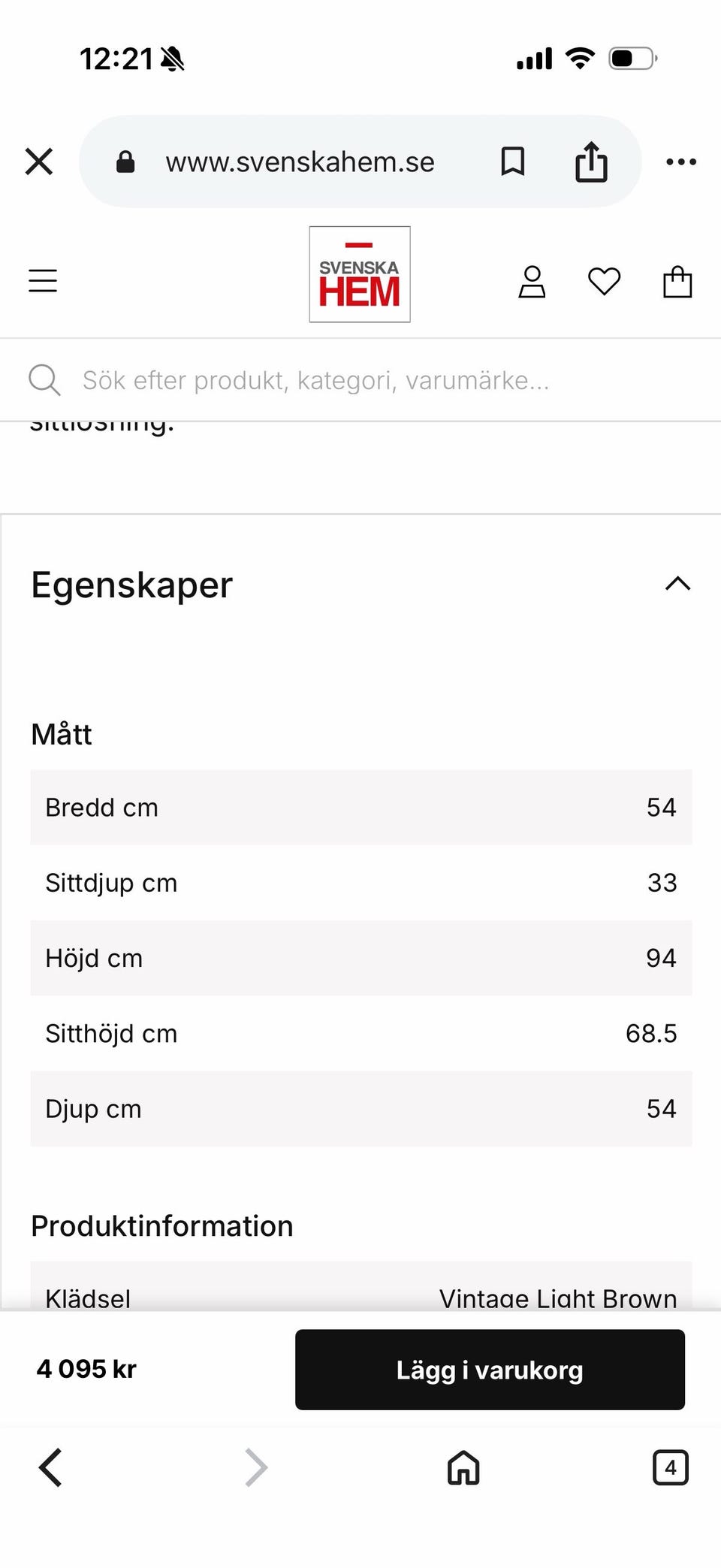The image size is (721, 1568).
Task: Tap the browser forward arrow
Action: coord(256,1467)
